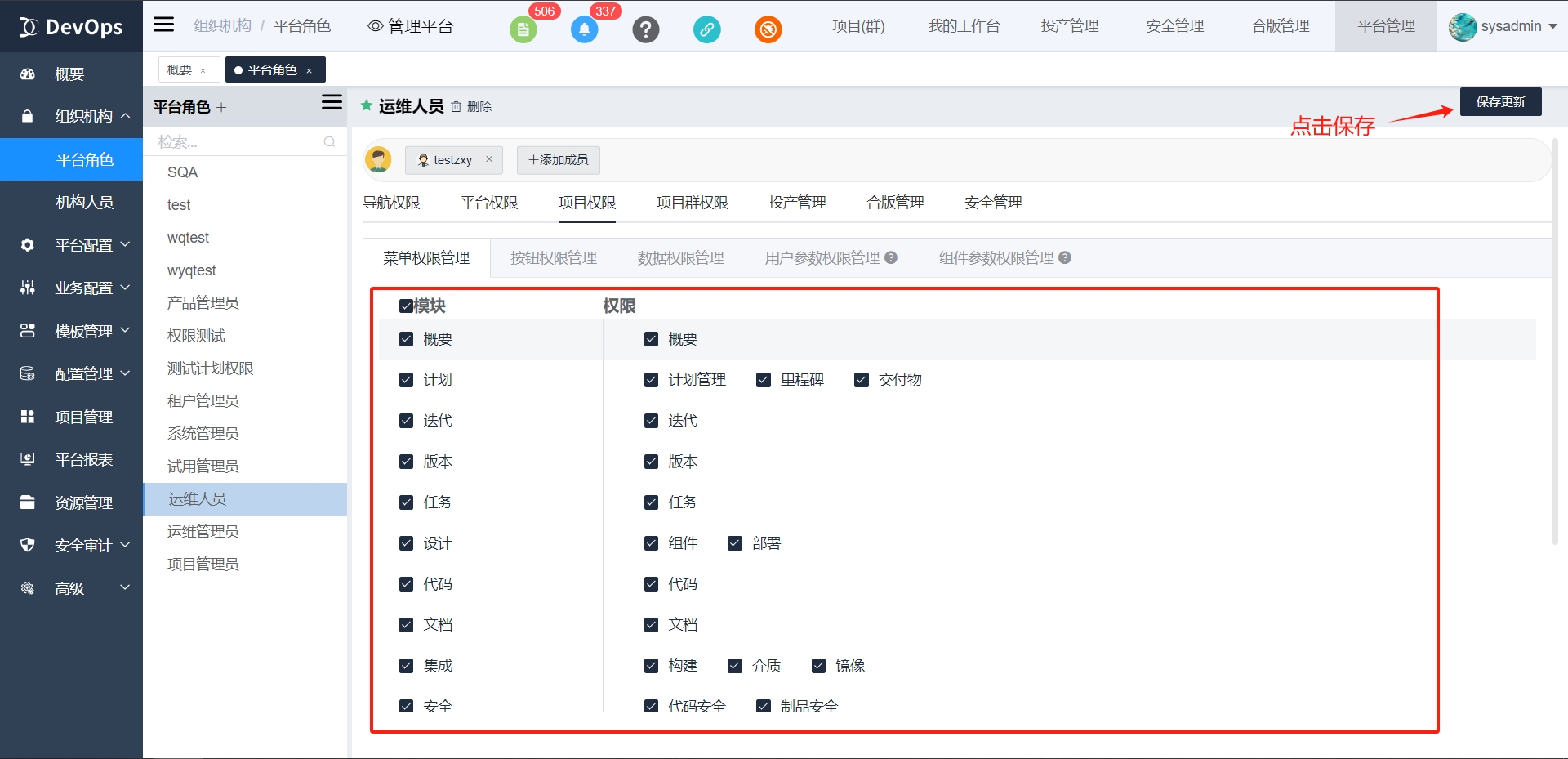The width and height of the screenshot is (1568, 759).
Task: Click the 添加成员 button
Action: [559, 160]
